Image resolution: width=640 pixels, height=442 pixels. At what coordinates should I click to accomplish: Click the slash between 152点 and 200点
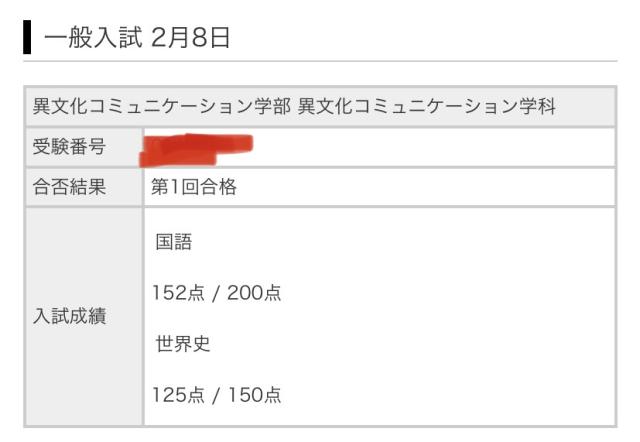[x=217, y=293]
